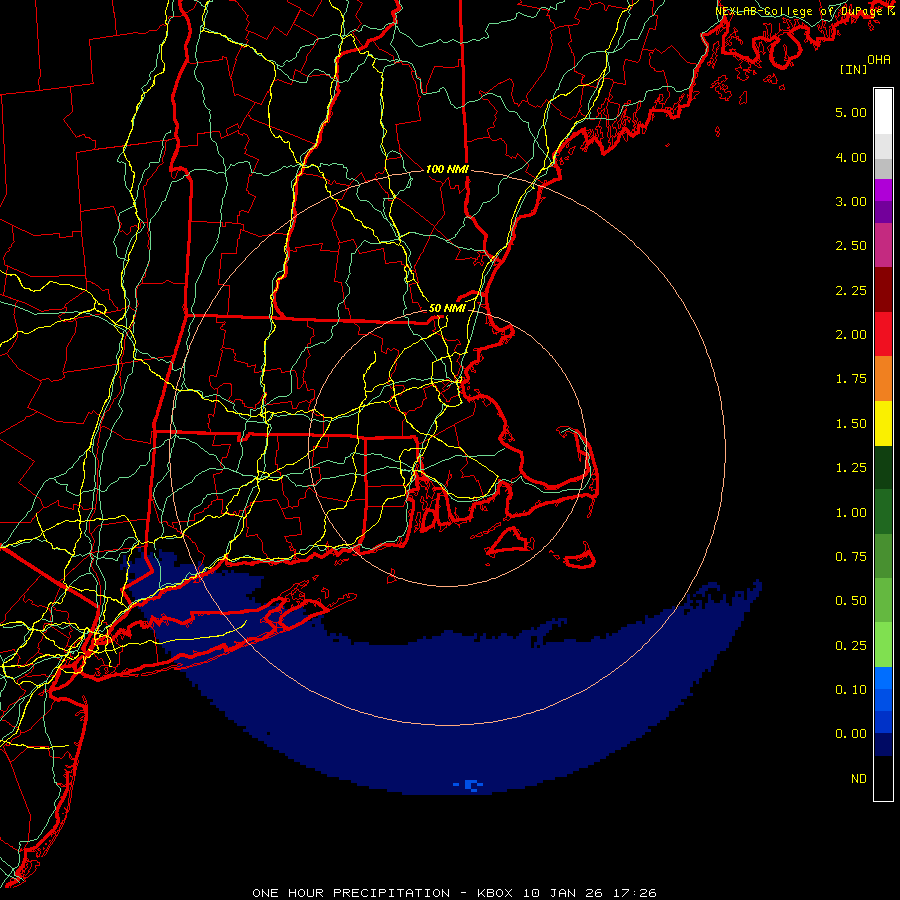The image size is (900, 900).
Task: Click the ONE HOUR PRECIPITATION KBOX title text
Action: pyautogui.click(x=454, y=893)
